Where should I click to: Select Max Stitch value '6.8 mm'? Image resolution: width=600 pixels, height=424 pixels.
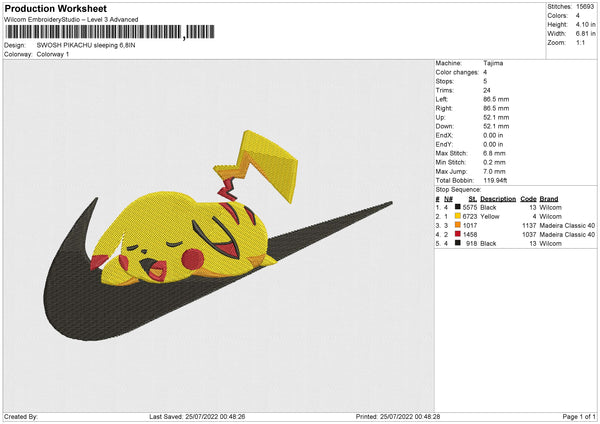click(x=494, y=153)
